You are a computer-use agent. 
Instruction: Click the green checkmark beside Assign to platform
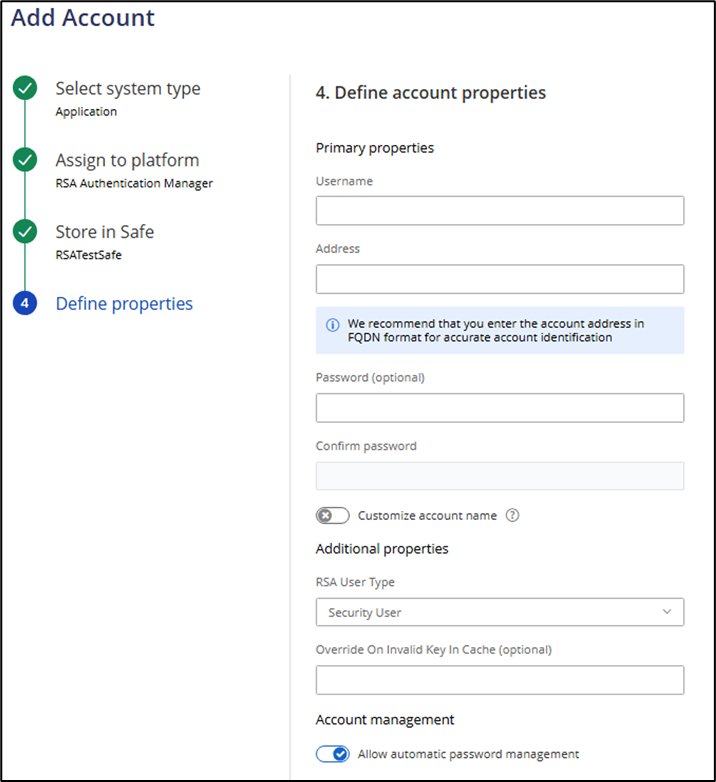25,160
